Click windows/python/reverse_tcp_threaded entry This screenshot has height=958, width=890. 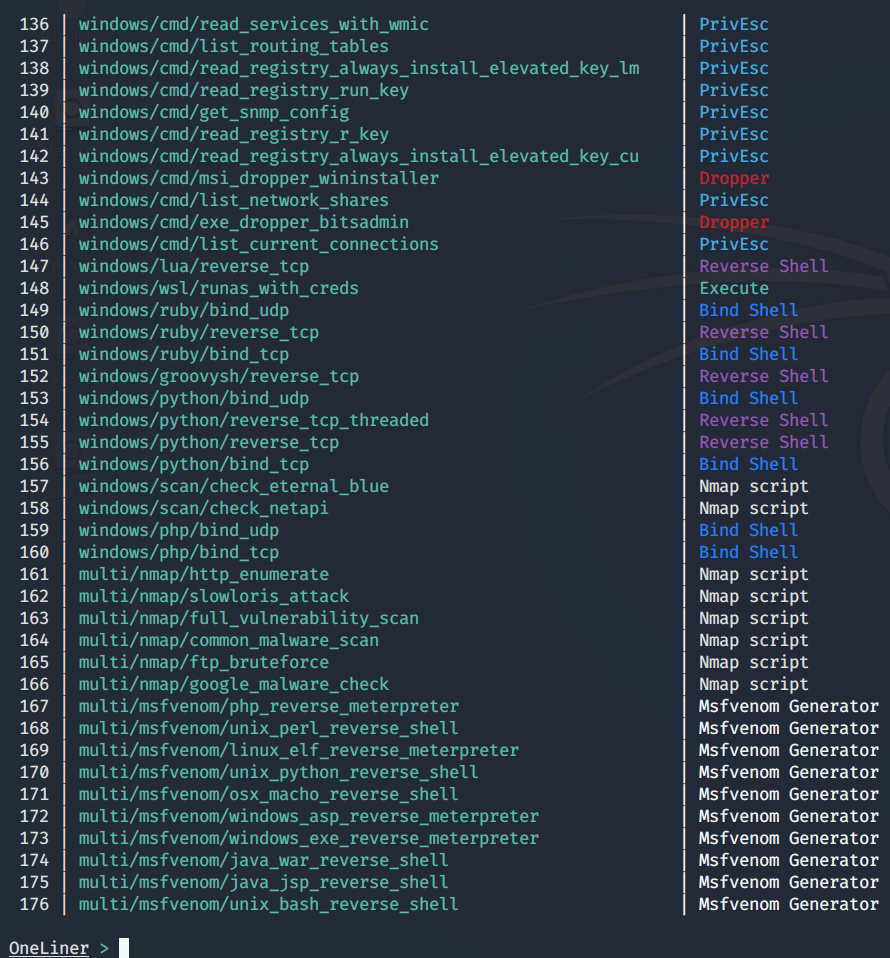pos(253,420)
